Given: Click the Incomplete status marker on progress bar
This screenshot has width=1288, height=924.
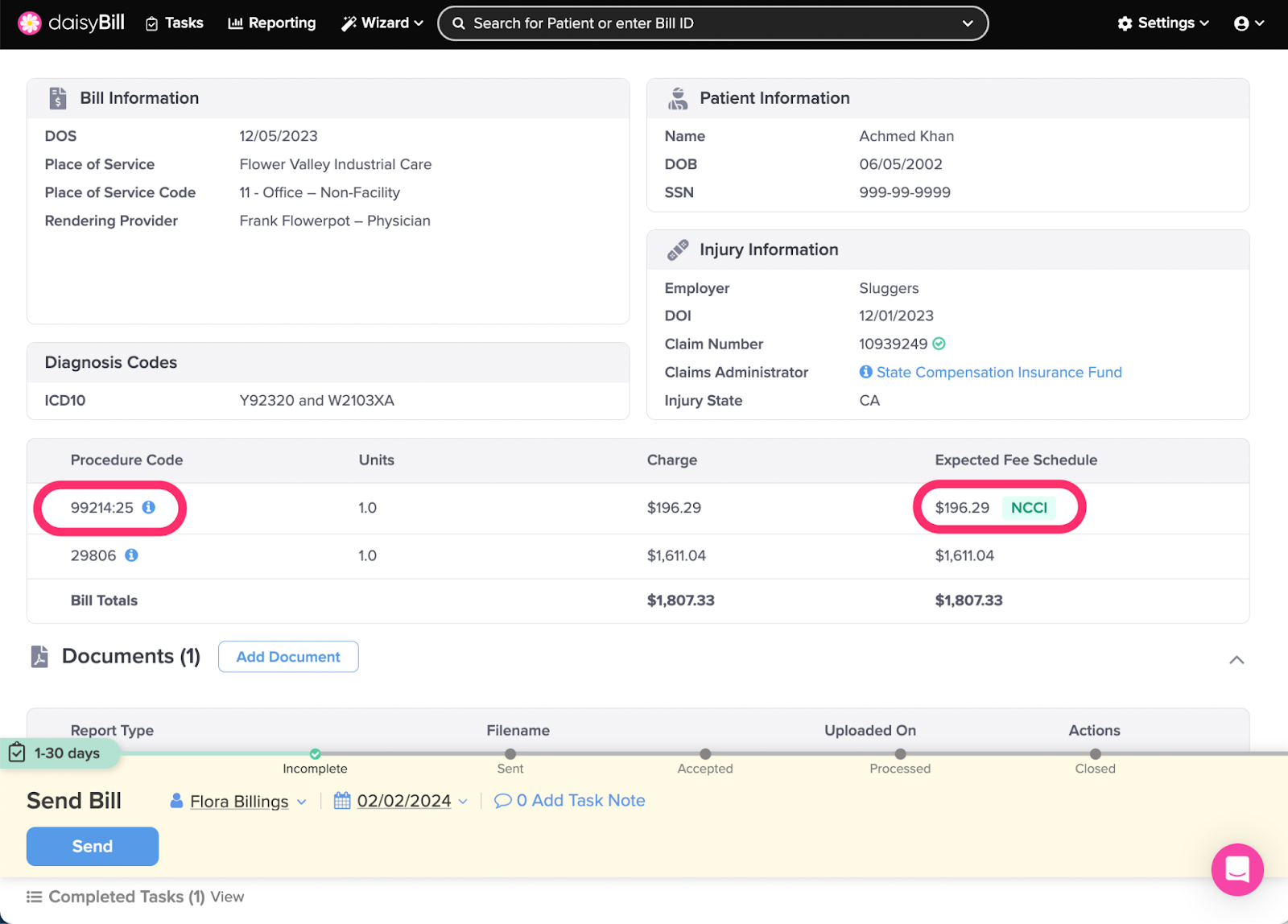Looking at the screenshot, I should pos(316,754).
